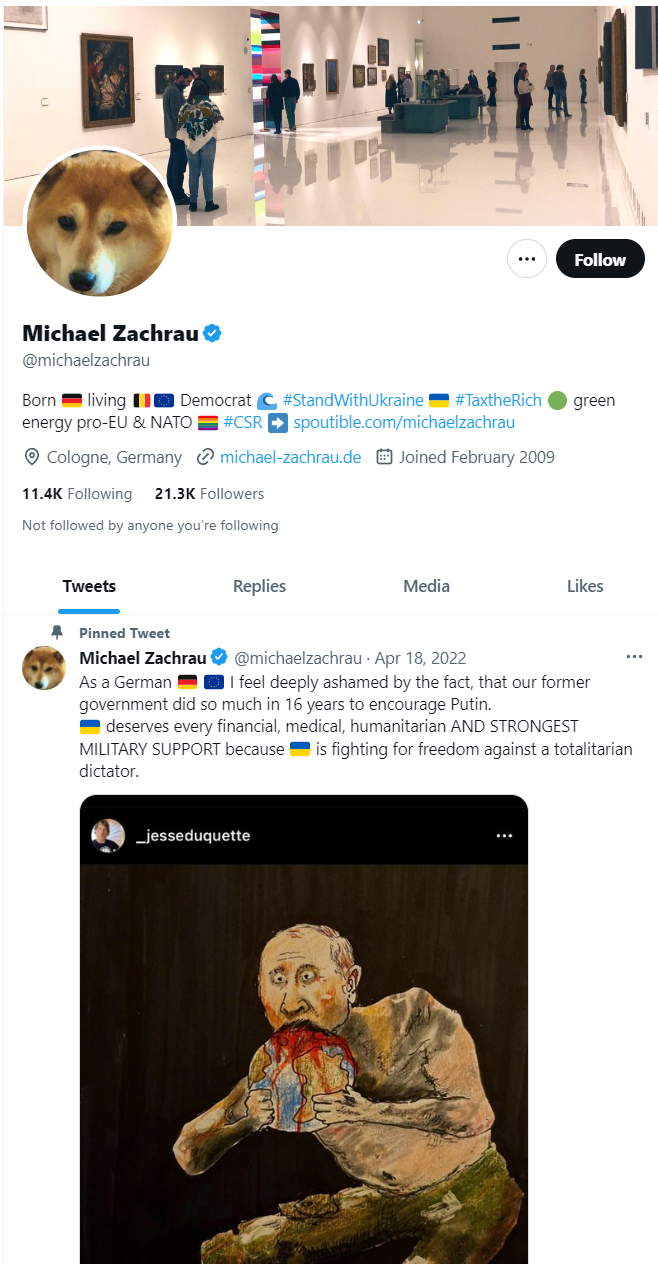Switch to the Replies tab
This screenshot has width=658, height=1264.
[x=259, y=586]
